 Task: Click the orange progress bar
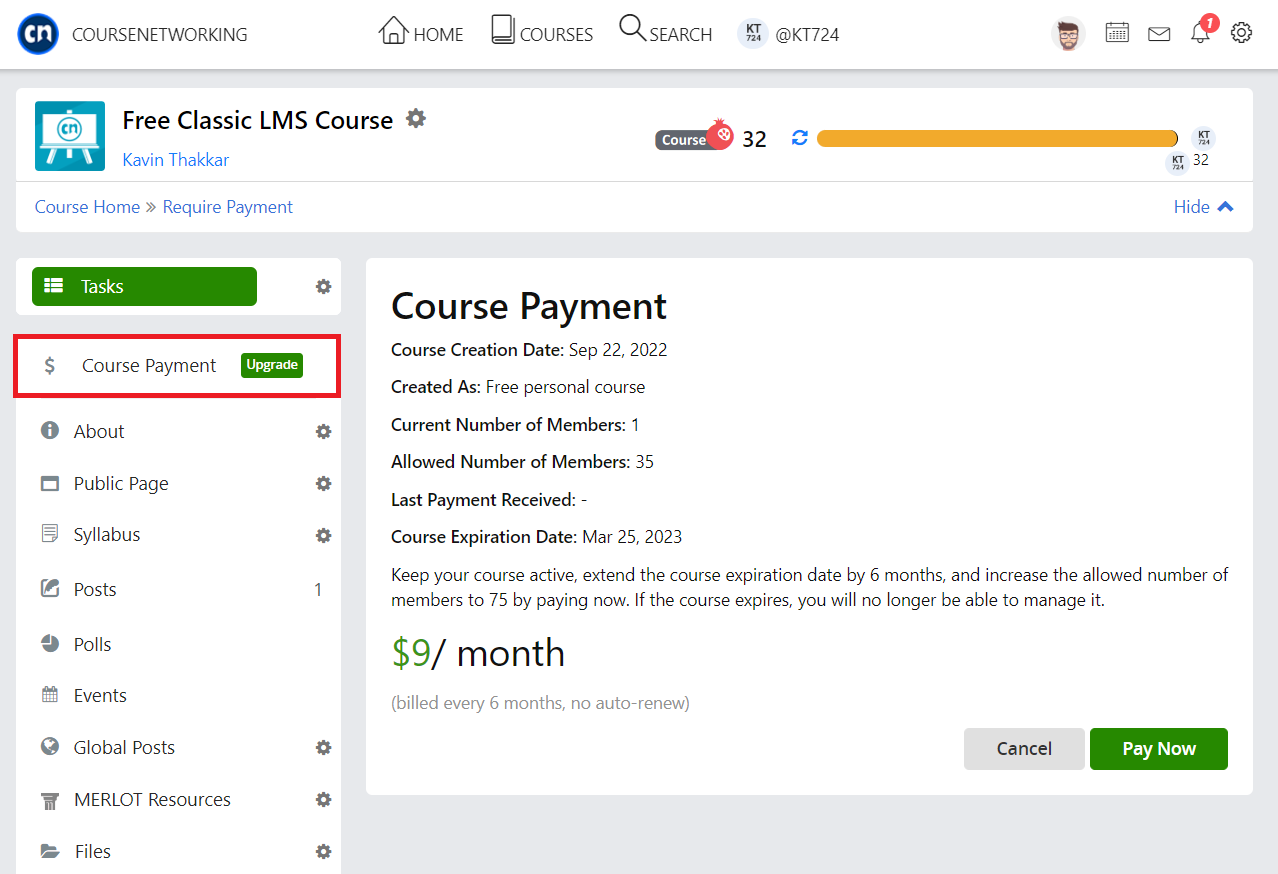[x=997, y=138]
